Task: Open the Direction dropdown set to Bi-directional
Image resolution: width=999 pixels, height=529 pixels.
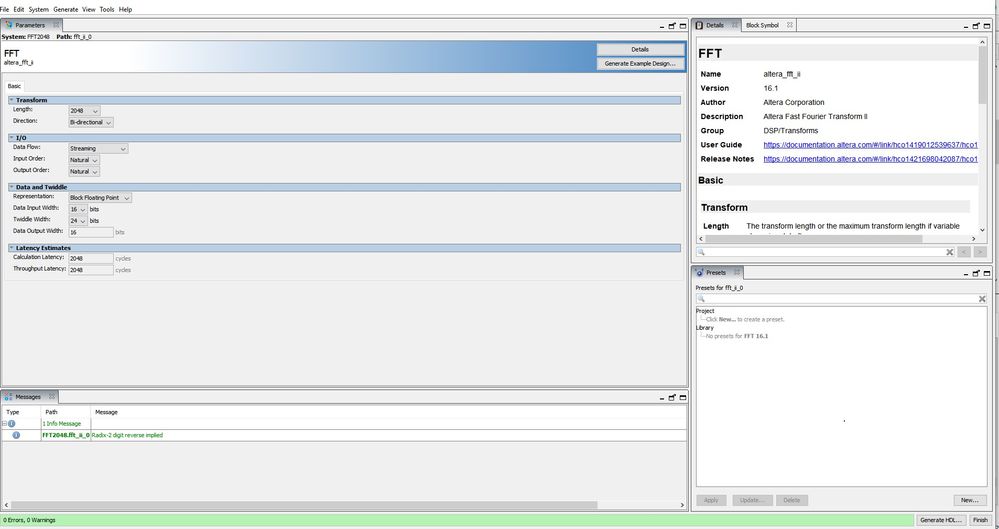Action: 91,122
